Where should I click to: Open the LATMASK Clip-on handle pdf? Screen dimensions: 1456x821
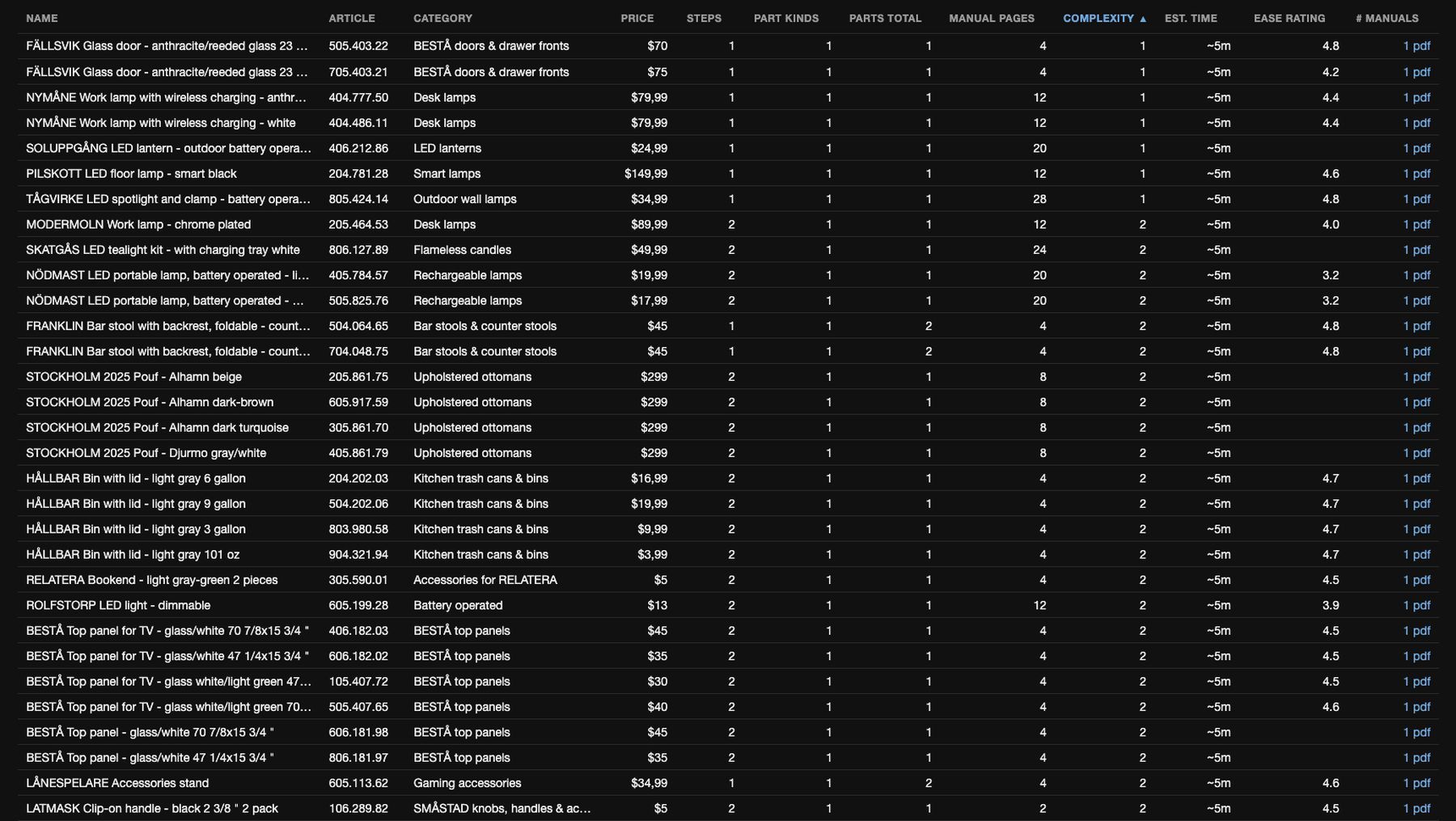click(1416, 808)
